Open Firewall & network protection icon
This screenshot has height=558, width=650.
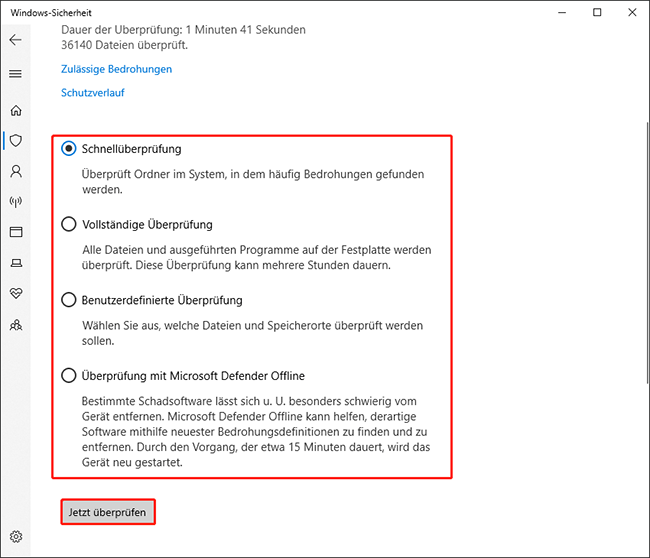coord(15,202)
